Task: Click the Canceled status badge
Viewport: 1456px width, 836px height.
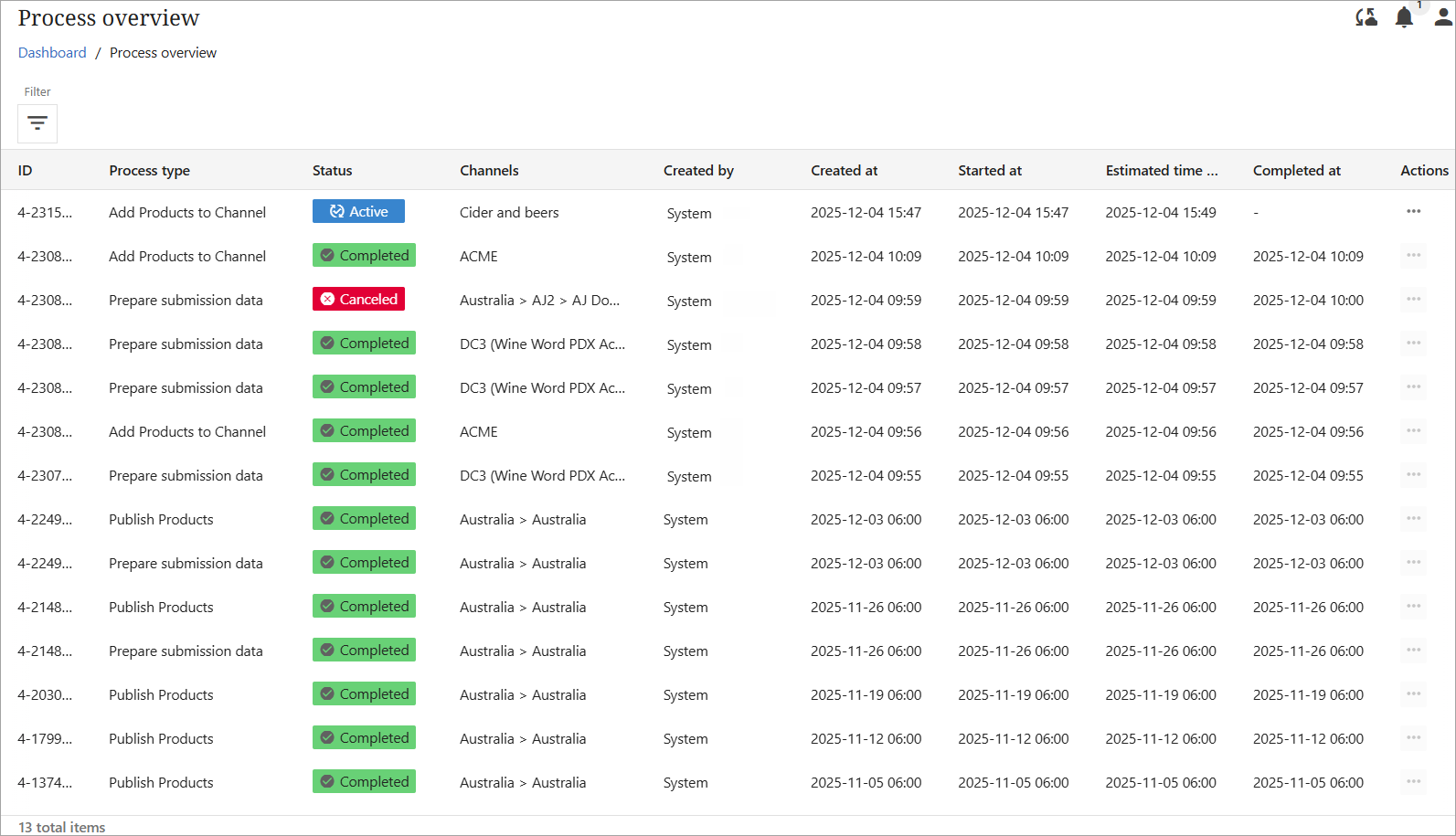Action: 358,300
